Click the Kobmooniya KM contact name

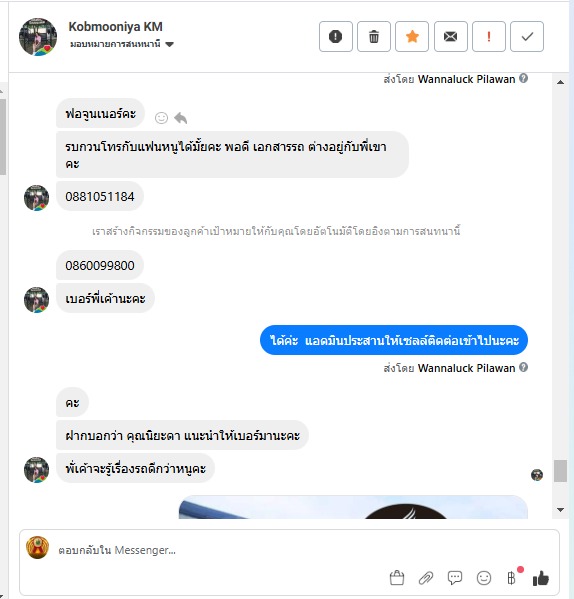[x=115, y=27]
